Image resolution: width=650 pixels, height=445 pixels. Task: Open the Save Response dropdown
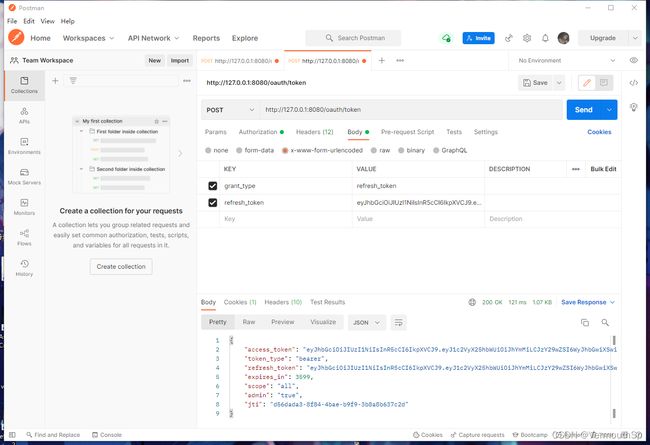(x=588, y=302)
